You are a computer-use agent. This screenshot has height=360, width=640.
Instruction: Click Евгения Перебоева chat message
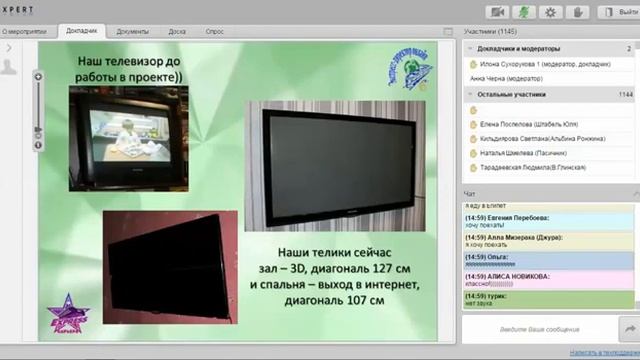549,222
